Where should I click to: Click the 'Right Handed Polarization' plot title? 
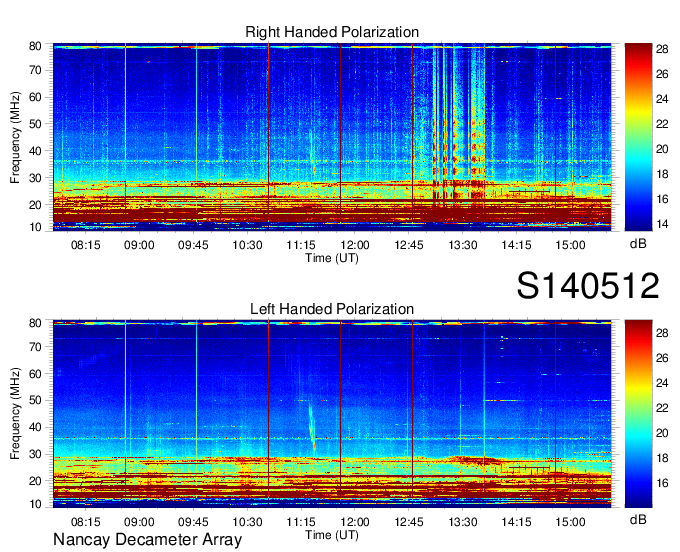tap(332, 32)
